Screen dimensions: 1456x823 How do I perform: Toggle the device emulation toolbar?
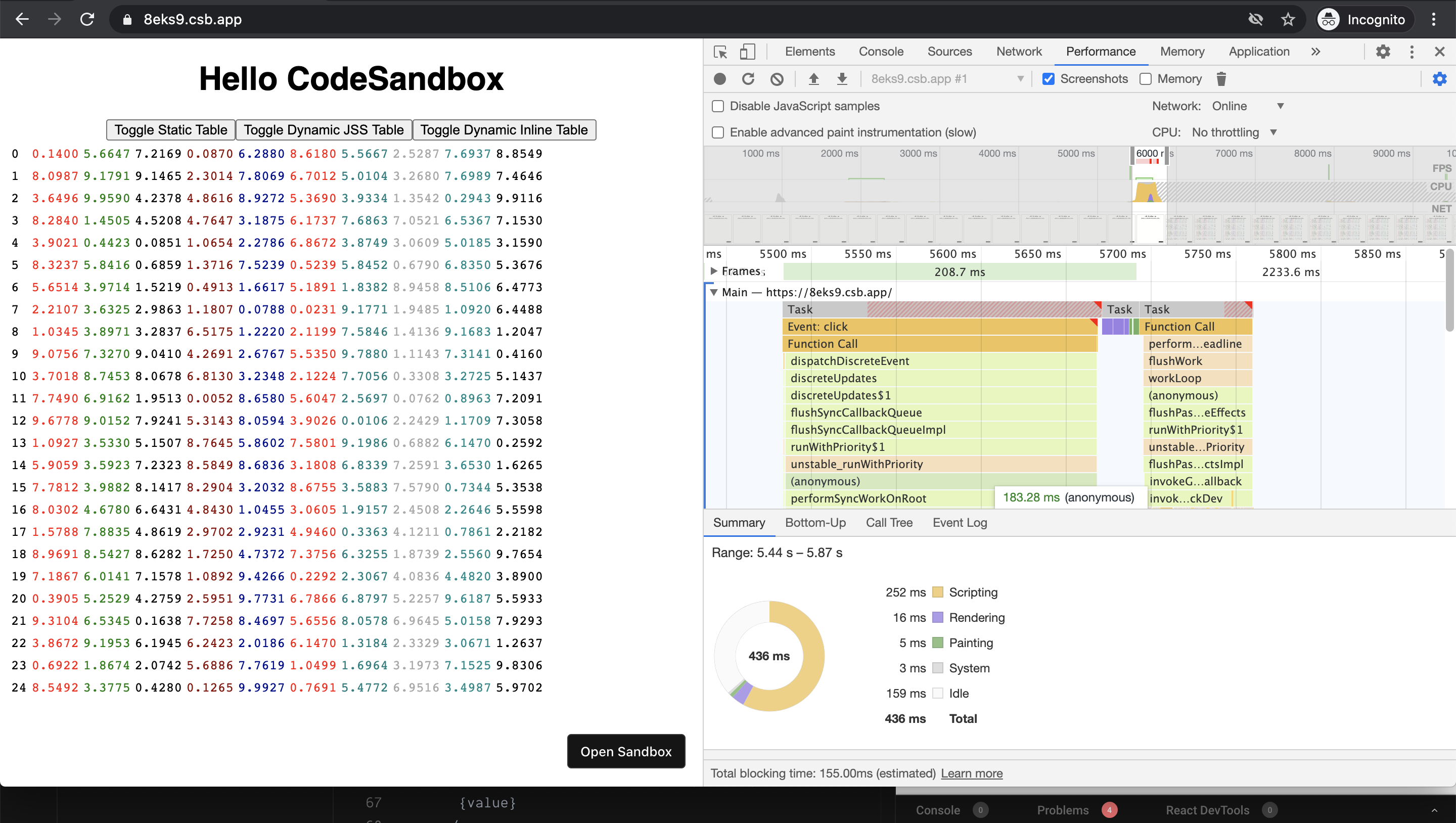747,52
